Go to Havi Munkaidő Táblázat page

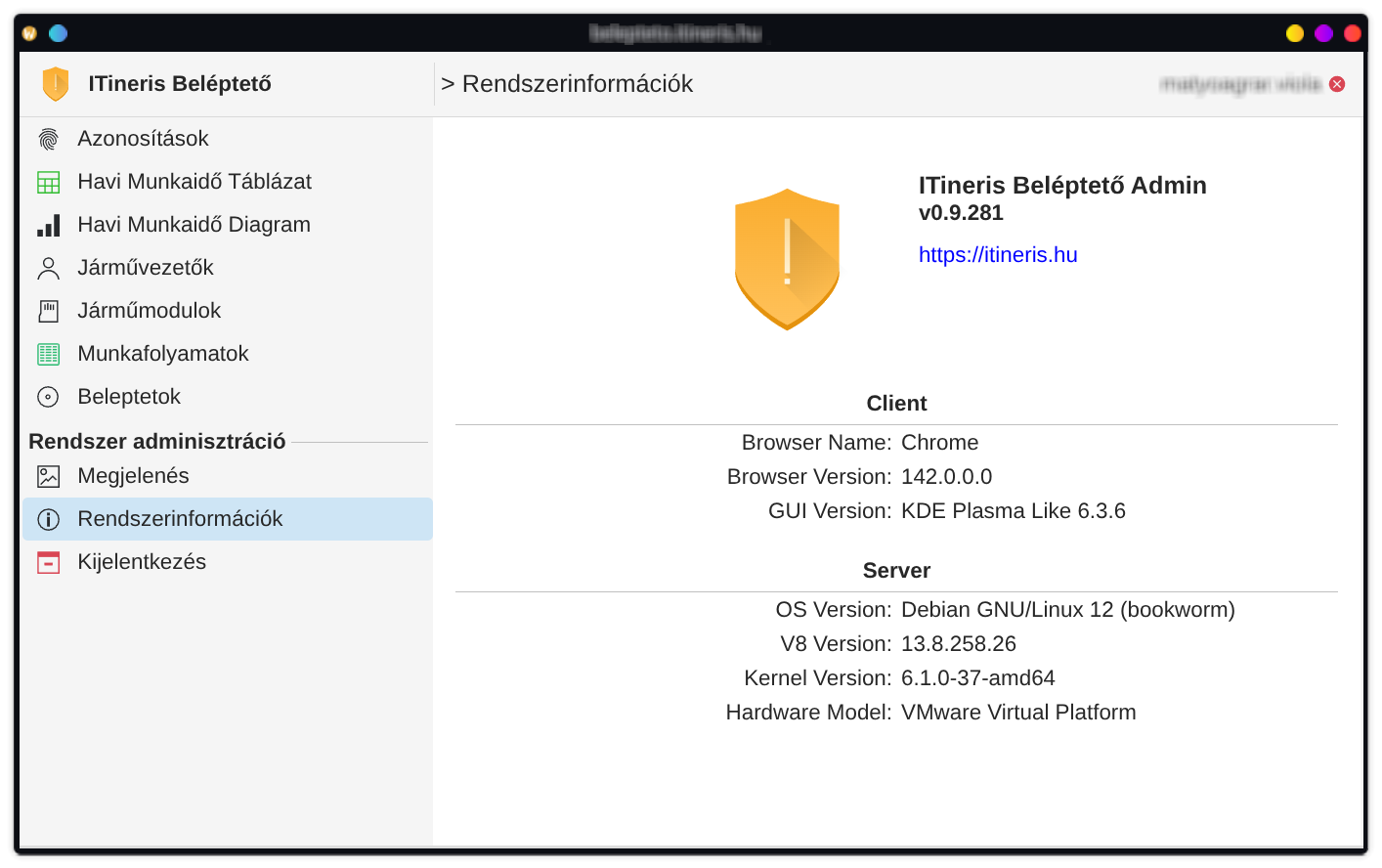click(194, 182)
